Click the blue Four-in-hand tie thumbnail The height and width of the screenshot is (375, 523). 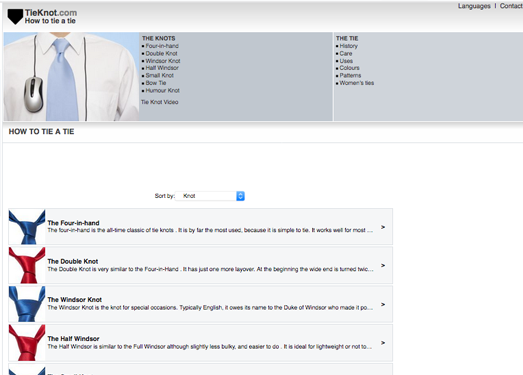[27, 227]
